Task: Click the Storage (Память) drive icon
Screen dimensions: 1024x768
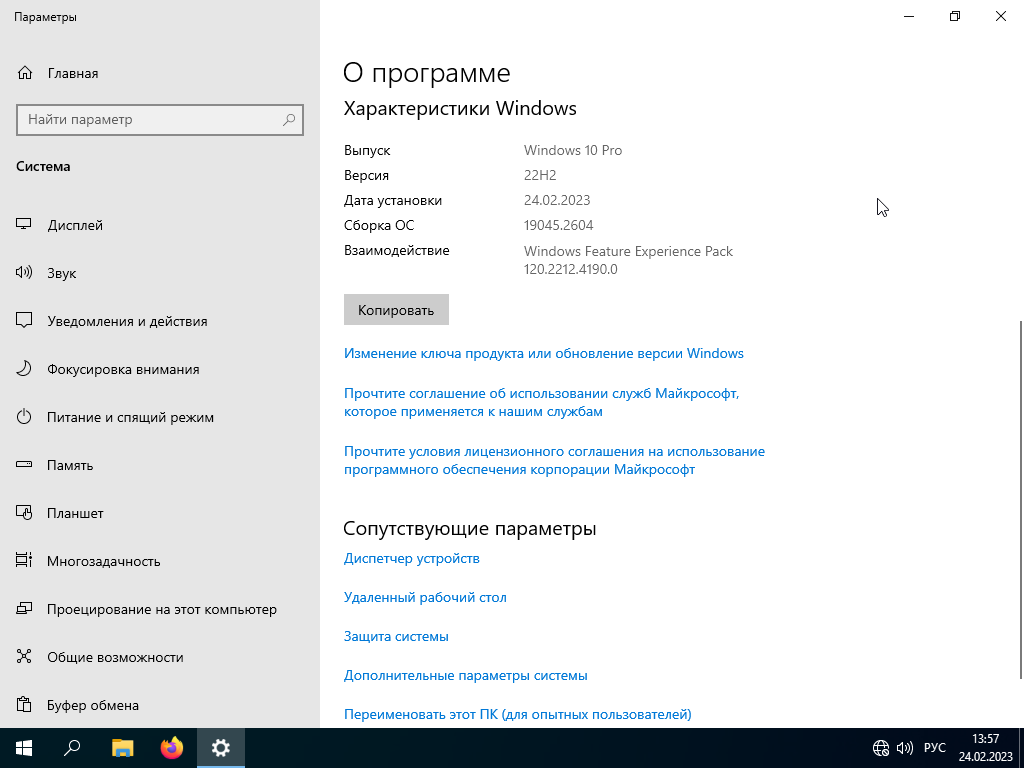Action: pos(24,464)
